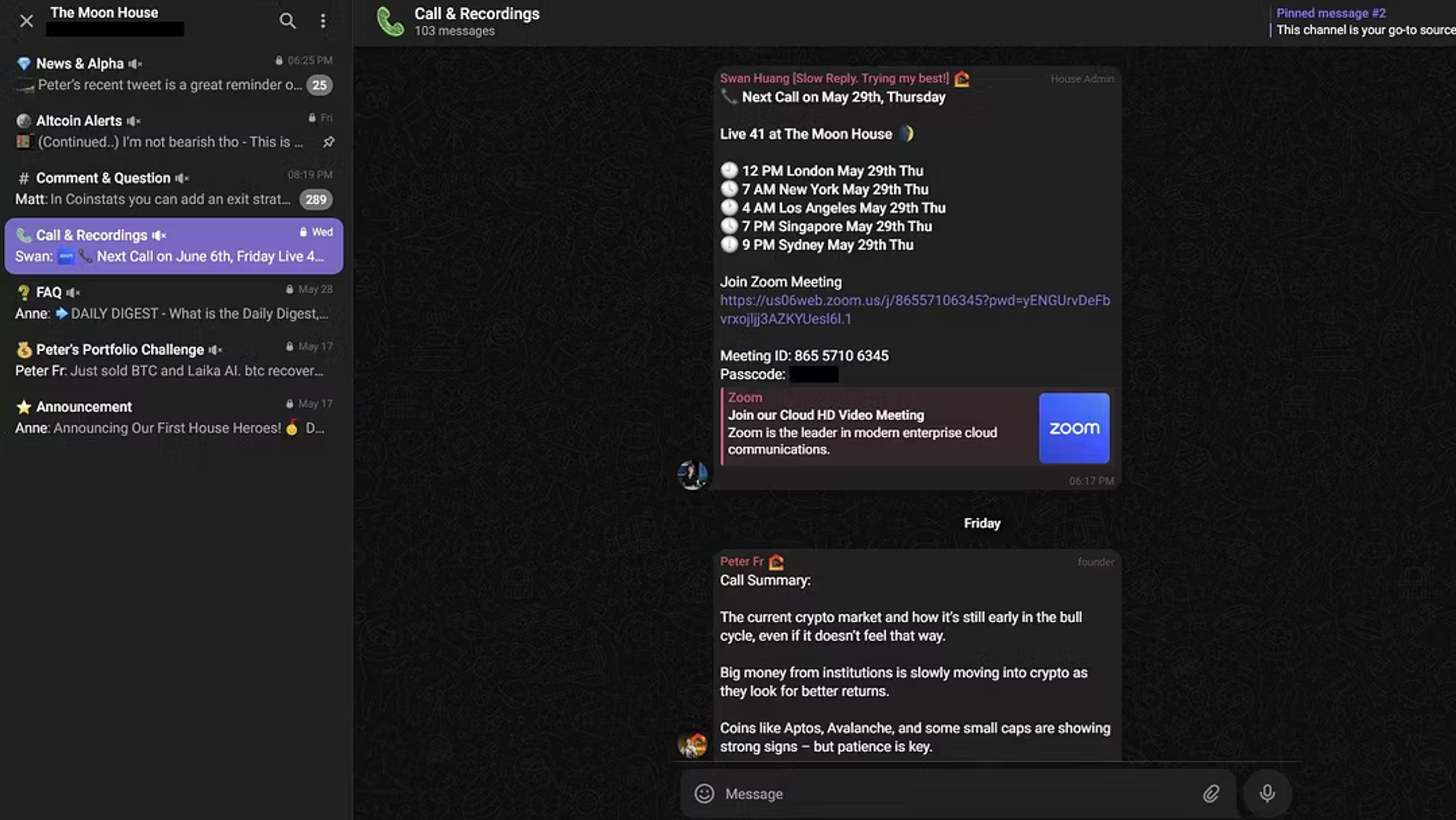Click the founder role label
This screenshot has height=820, width=1456.
tap(1096, 562)
